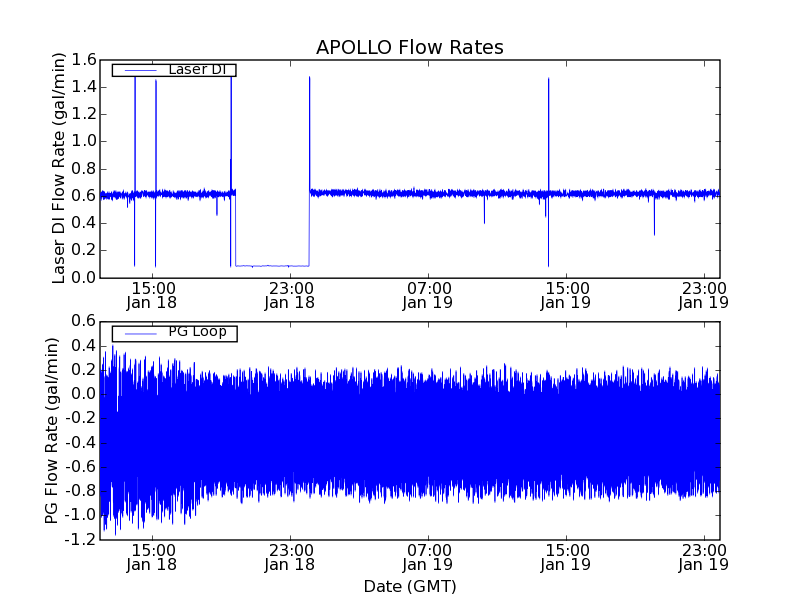Click "23:00 Jan 19" under the Laser DI plot

point(704,296)
